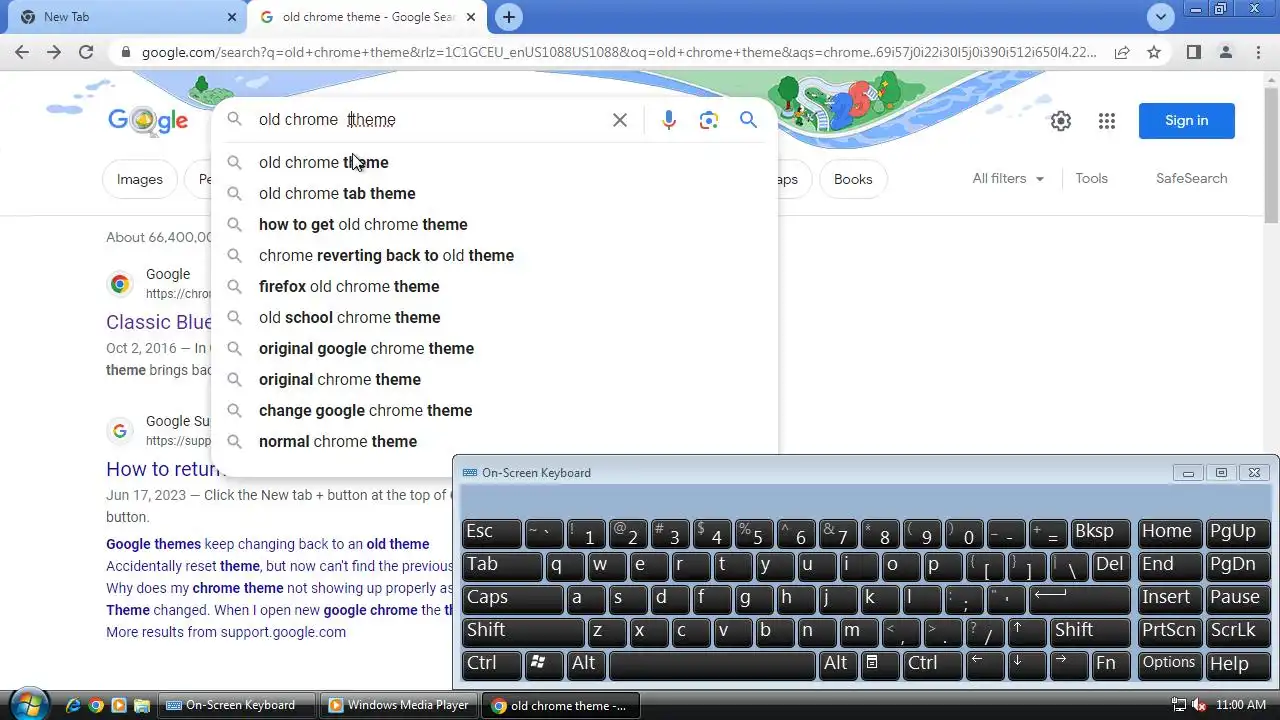Bookmark this page with star icon

coord(1154,52)
